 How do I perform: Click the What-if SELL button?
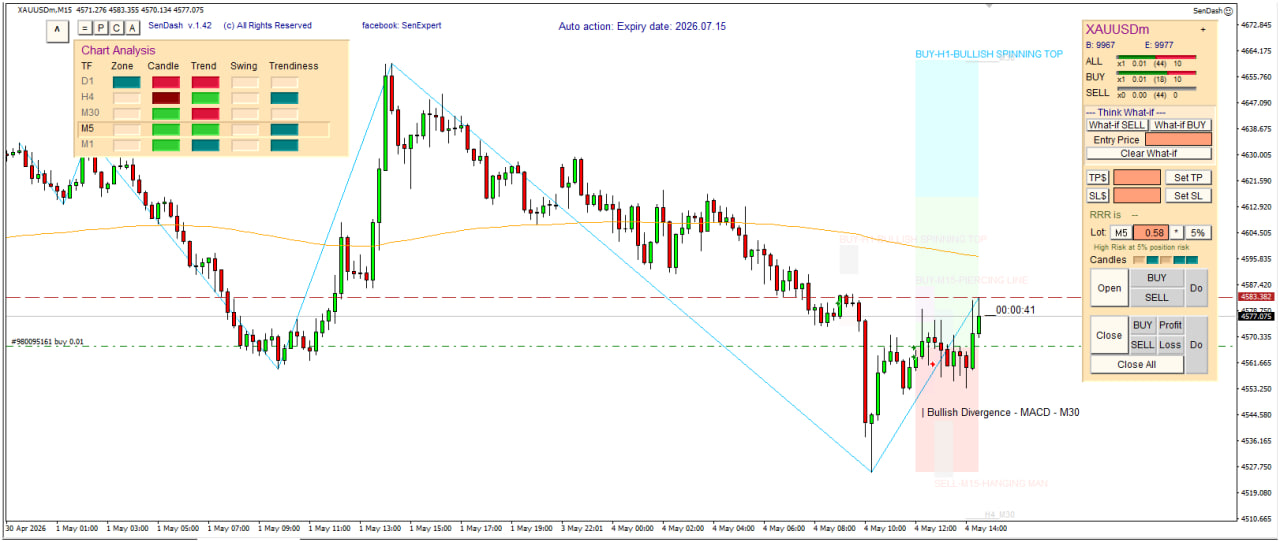click(1117, 125)
